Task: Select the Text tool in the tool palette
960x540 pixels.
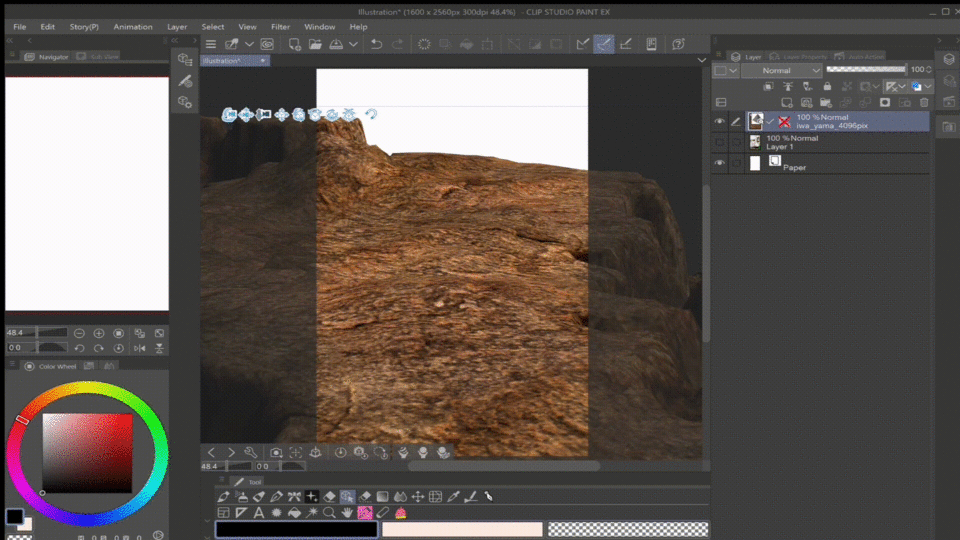Action: (x=258, y=513)
